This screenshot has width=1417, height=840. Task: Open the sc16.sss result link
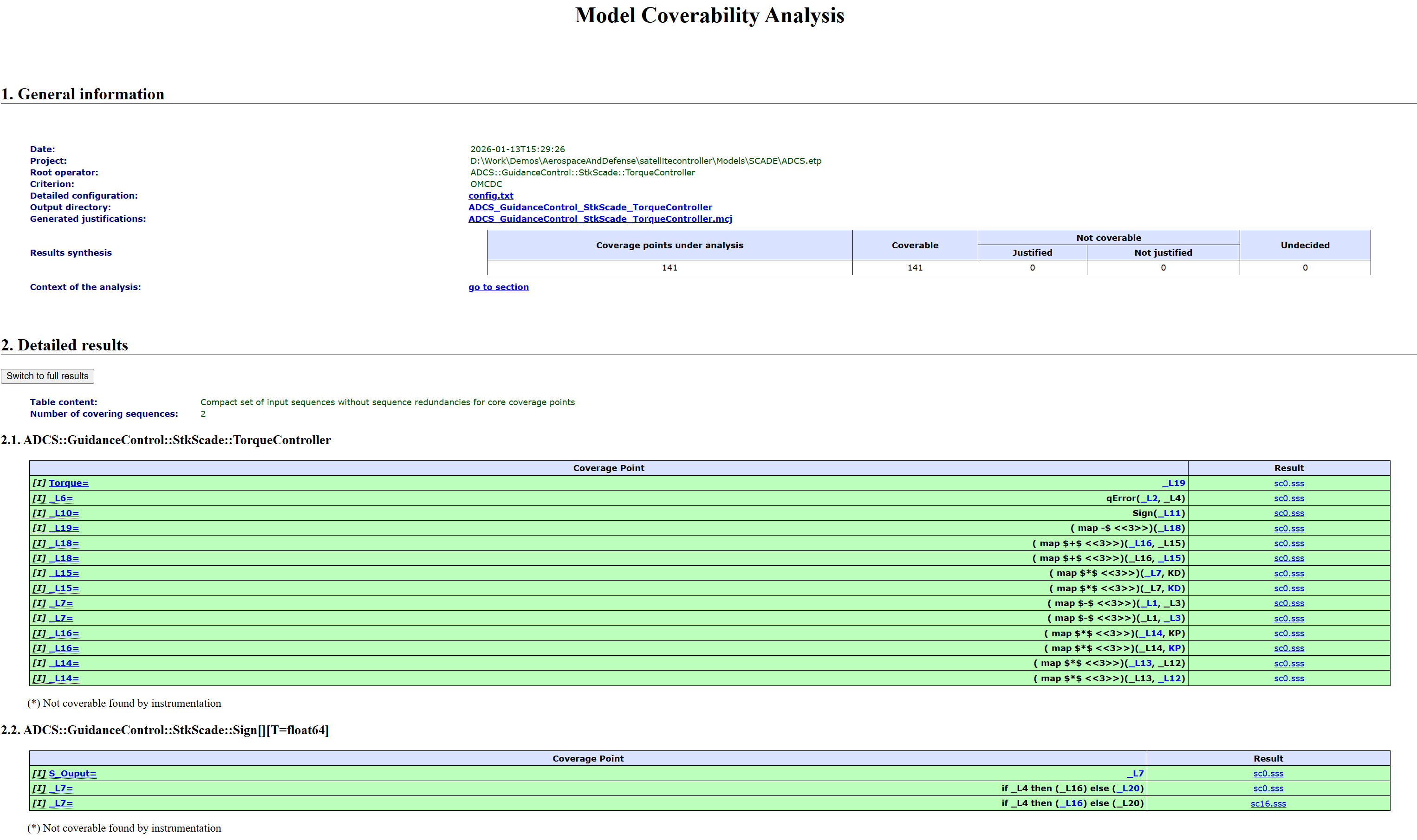1268,803
